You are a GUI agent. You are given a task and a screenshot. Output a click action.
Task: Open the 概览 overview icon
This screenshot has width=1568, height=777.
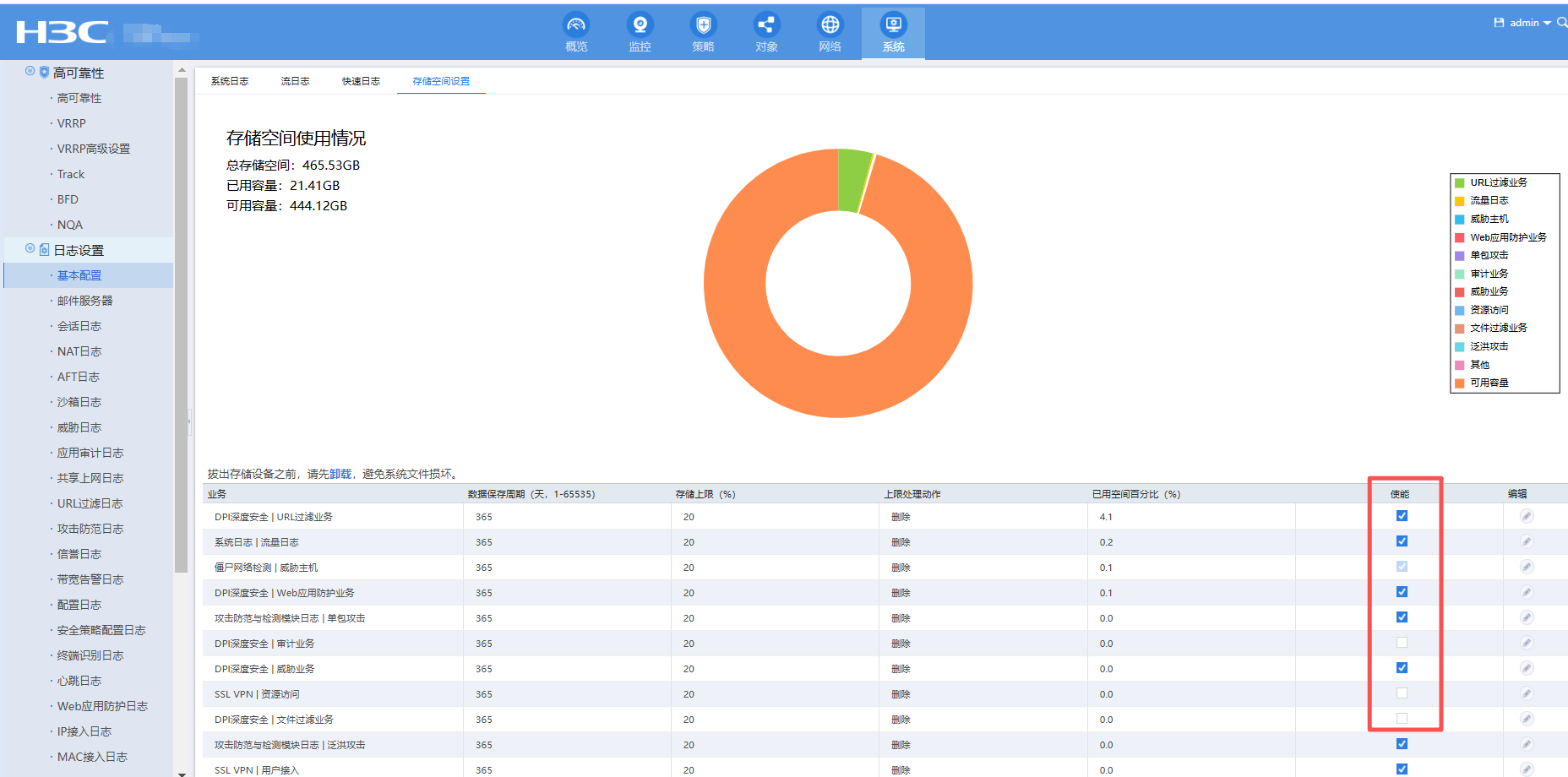point(576,25)
